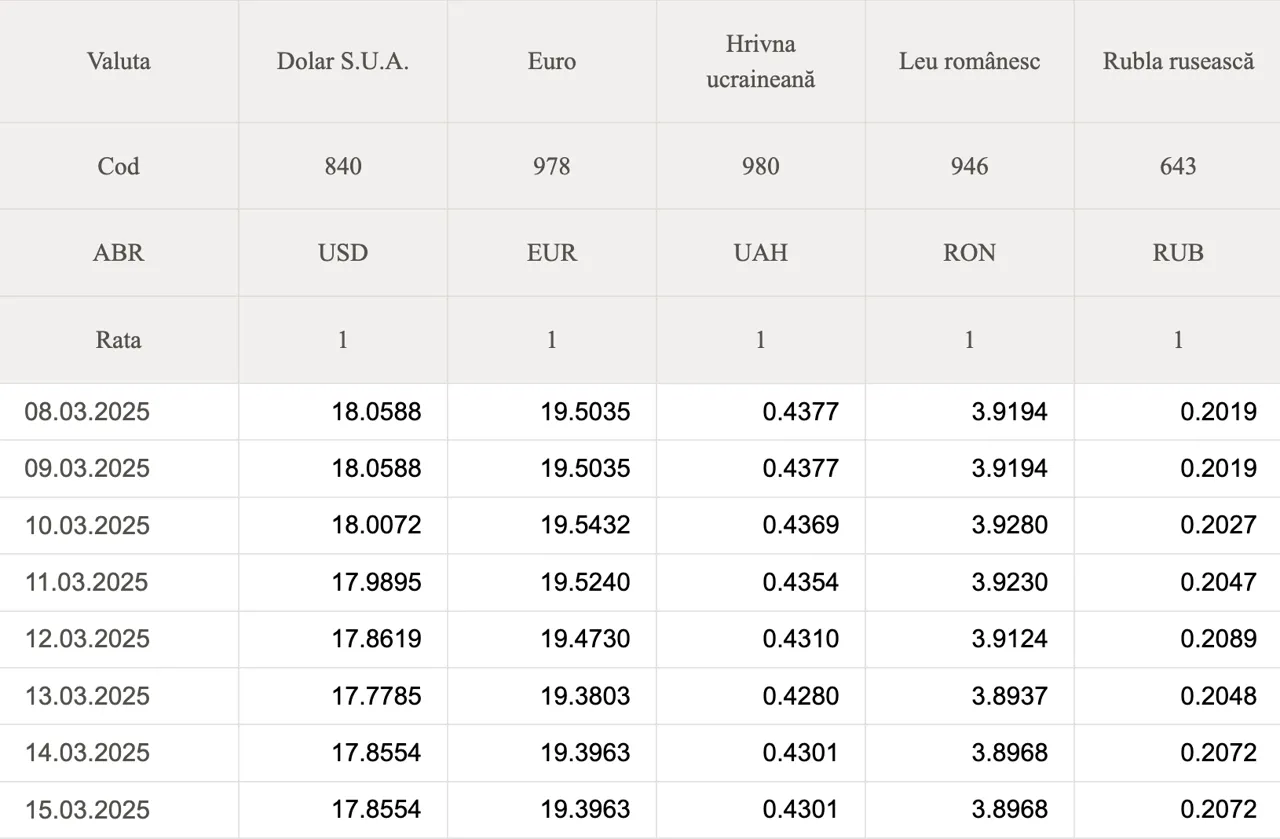Select USD rate 17.8554 for 14.03.2025
The image size is (1280, 839).
coord(377,753)
